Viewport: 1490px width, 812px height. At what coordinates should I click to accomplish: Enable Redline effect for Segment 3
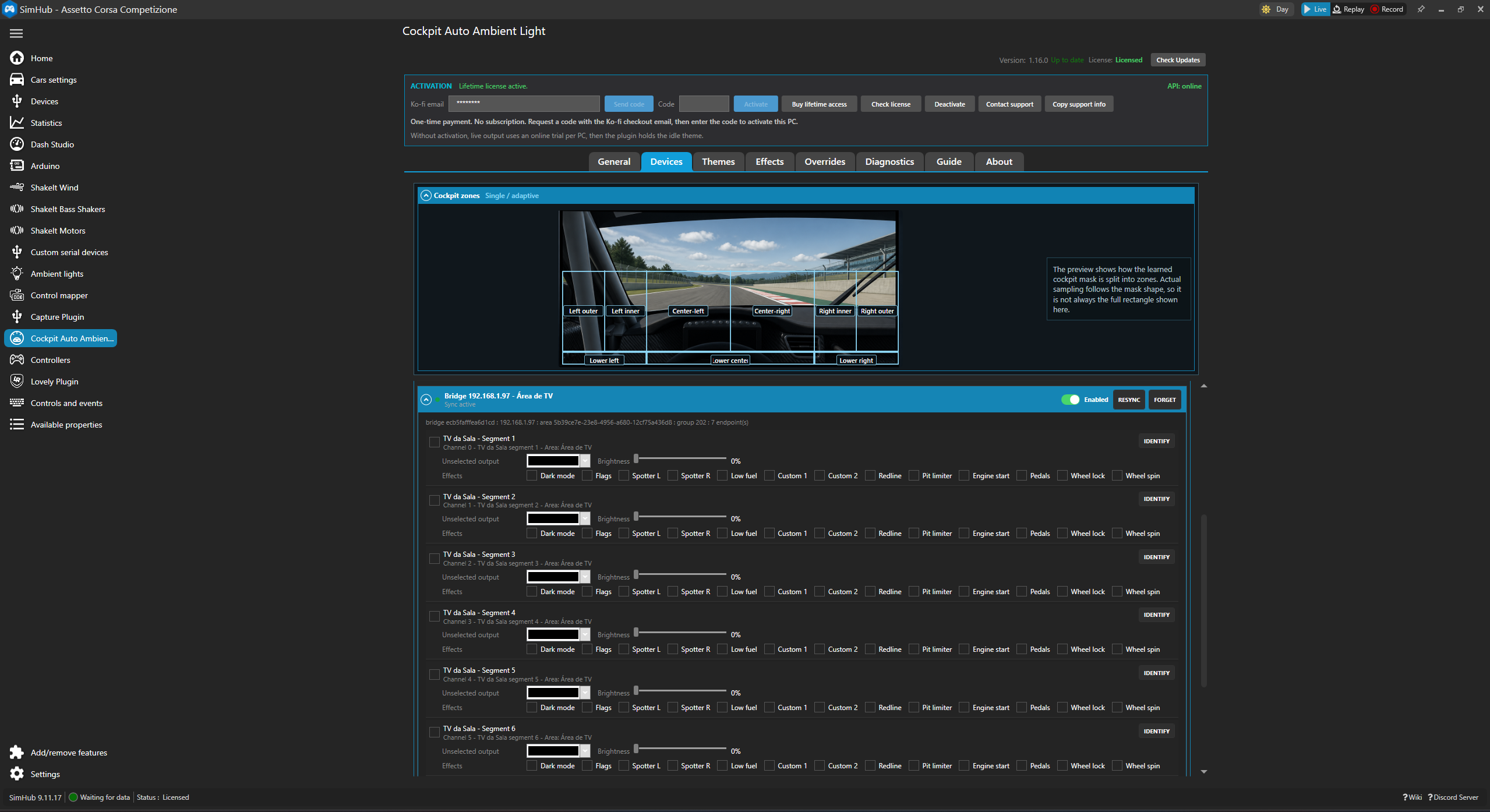point(870,591)
